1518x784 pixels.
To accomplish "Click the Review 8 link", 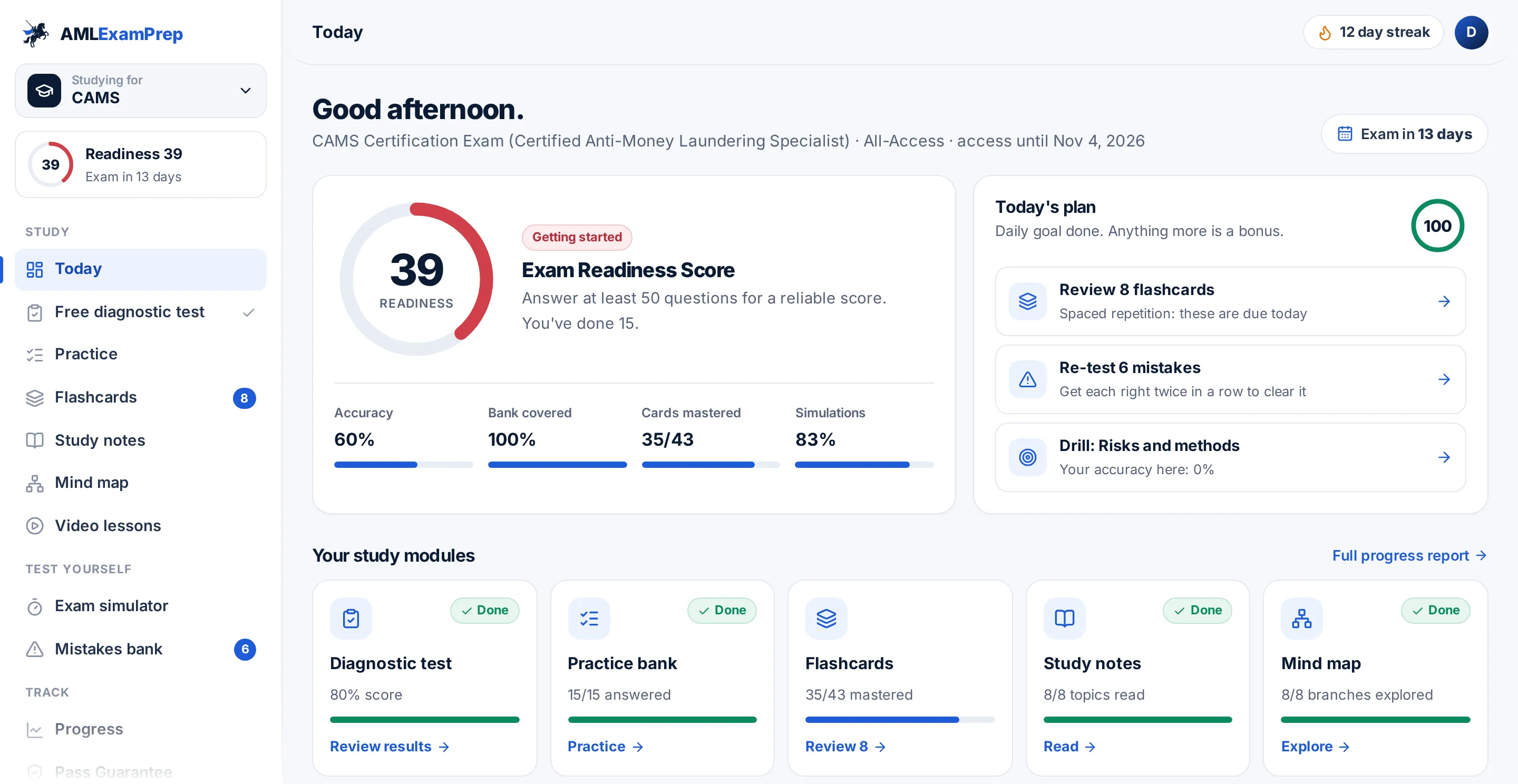I will 845,746.
